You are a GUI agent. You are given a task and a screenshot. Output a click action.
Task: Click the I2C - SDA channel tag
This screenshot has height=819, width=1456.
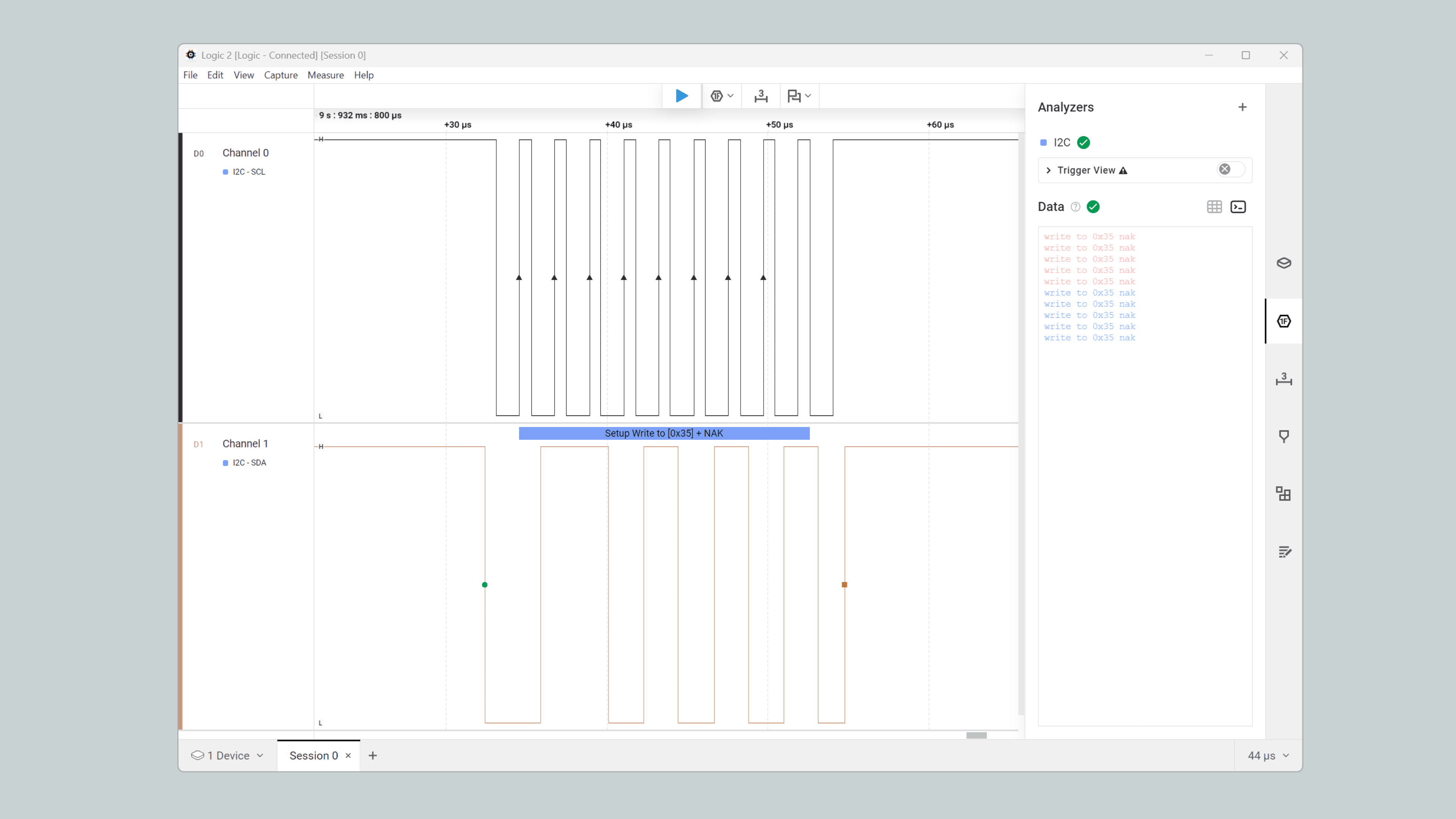(x=245, y=463)
